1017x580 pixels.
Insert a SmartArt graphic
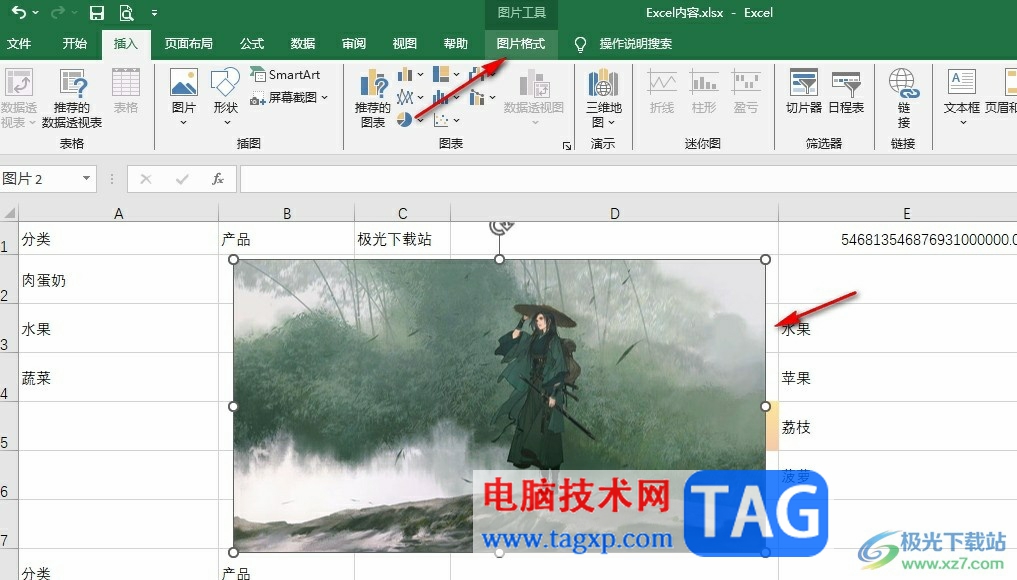[286, 75]
